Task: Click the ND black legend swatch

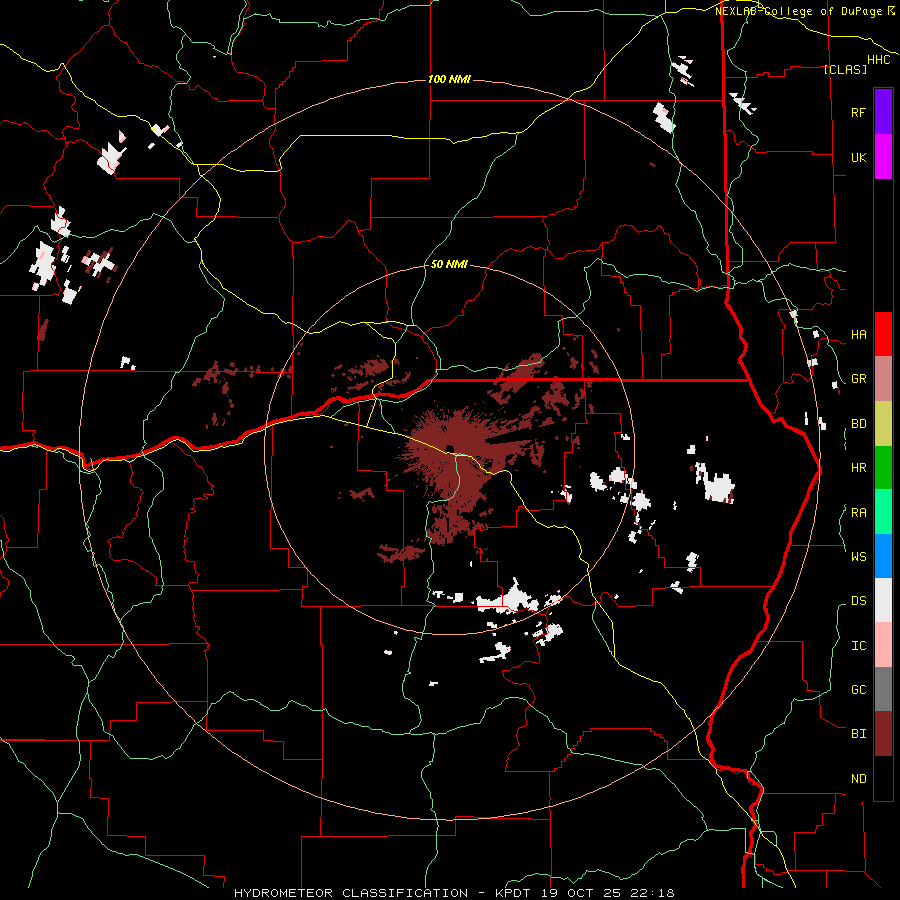Action: [x=883, y=778]
